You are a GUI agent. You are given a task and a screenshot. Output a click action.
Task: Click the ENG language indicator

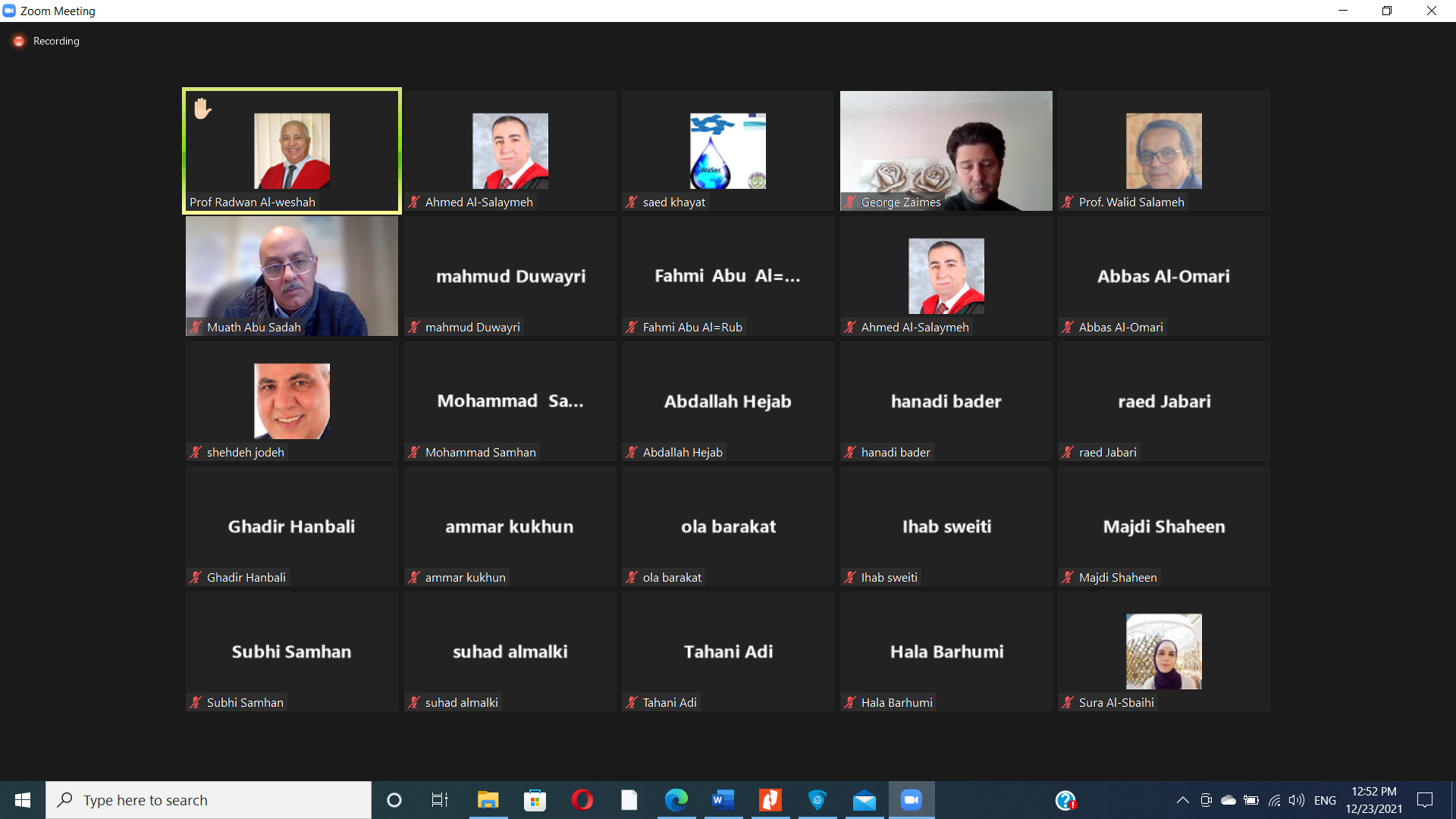coord(1325,800)
